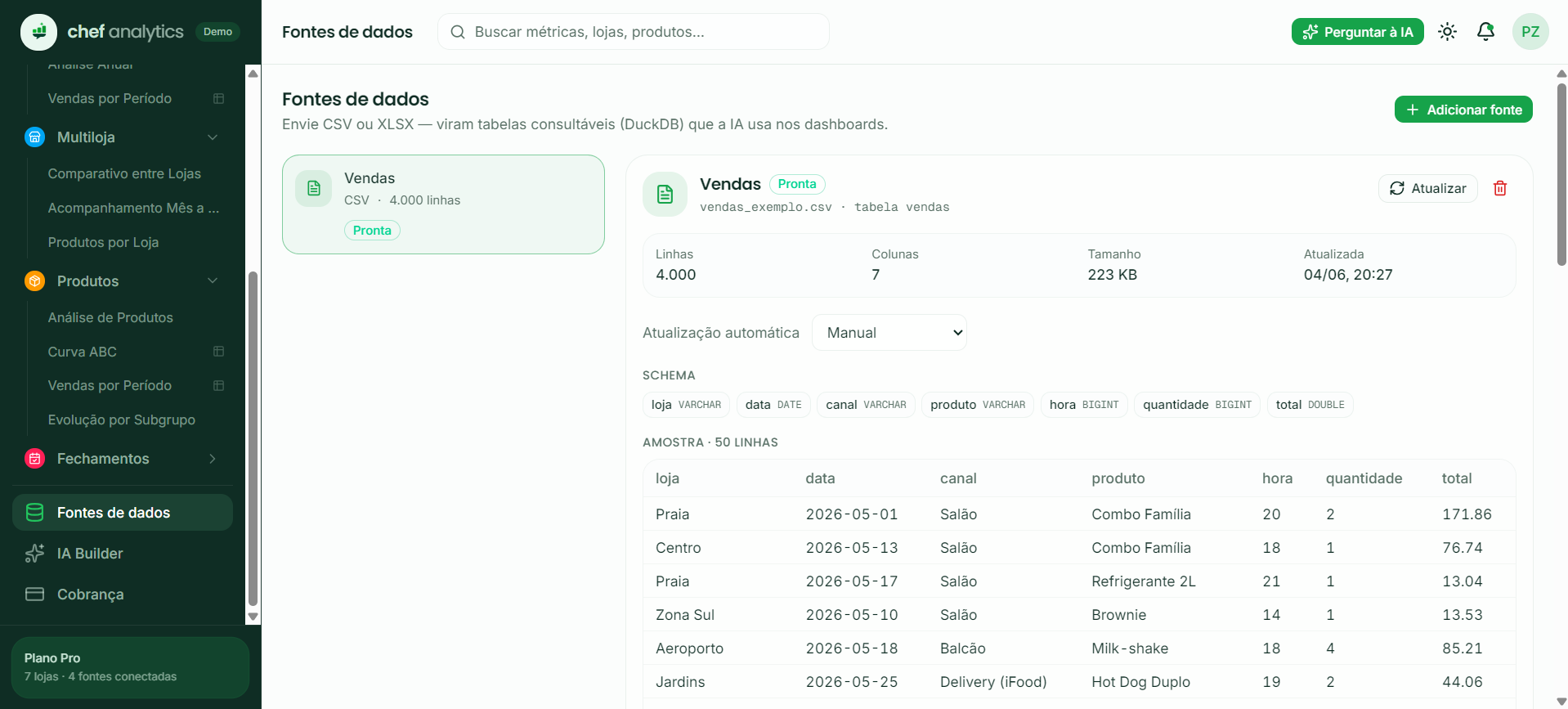1568x709 pixels.
Task: Delete the Vendas source with trash icon
Action: pos(1500,188)
